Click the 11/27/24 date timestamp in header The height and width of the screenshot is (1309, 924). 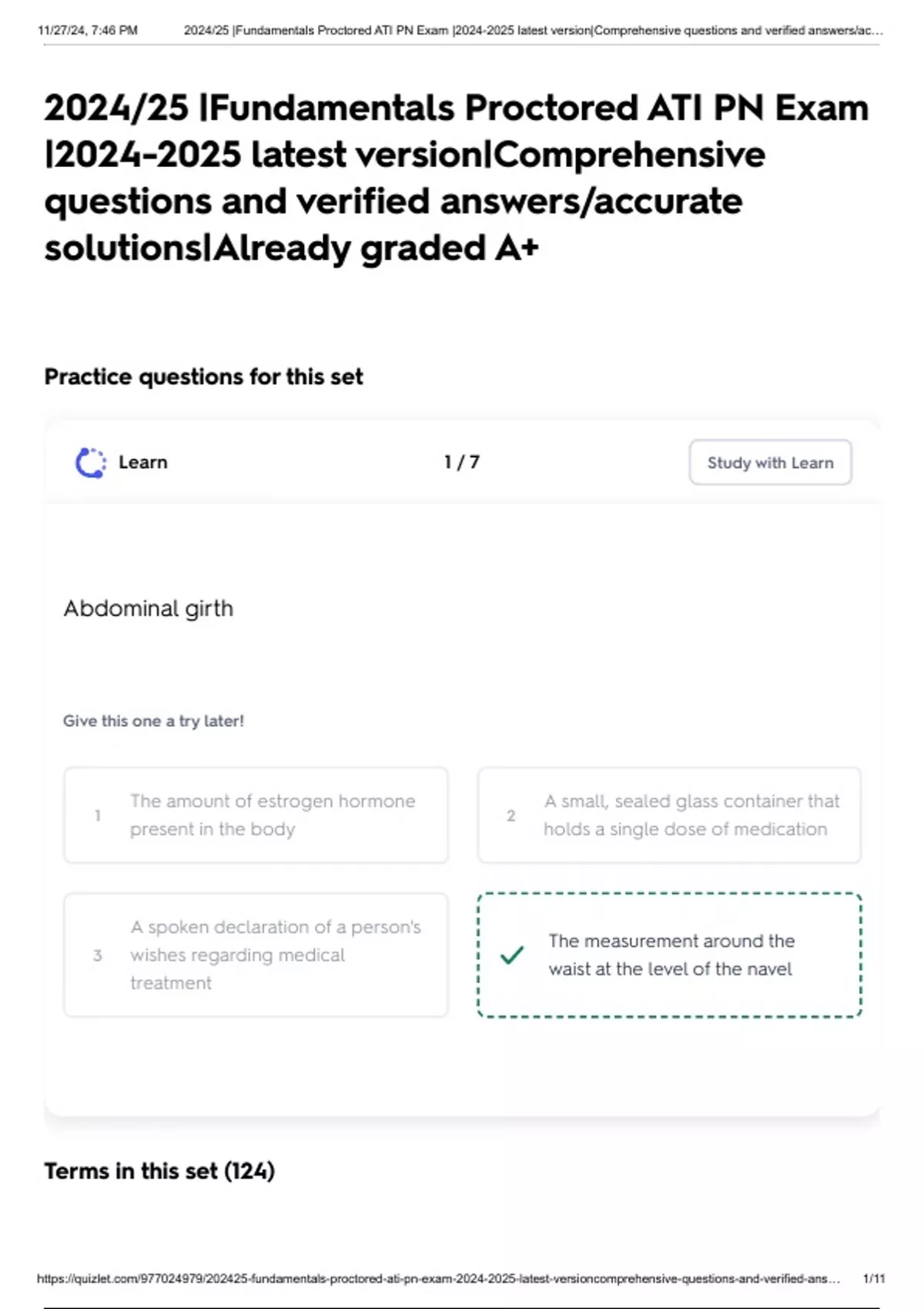88,31
